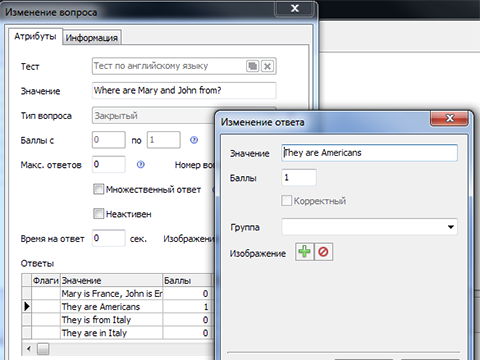Click the Время на ответ seconds field
The height and width of the screenshot is (360, 480).
point(109,238)
